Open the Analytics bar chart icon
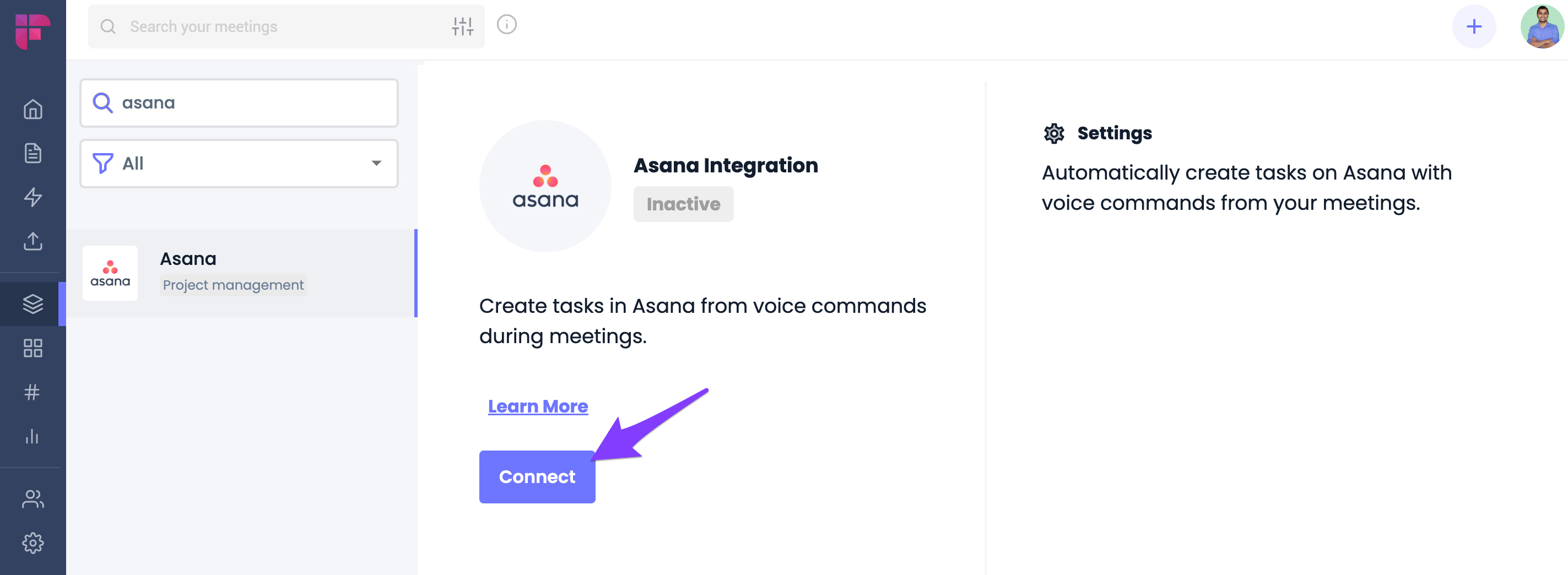 click(x=33, y=436)
